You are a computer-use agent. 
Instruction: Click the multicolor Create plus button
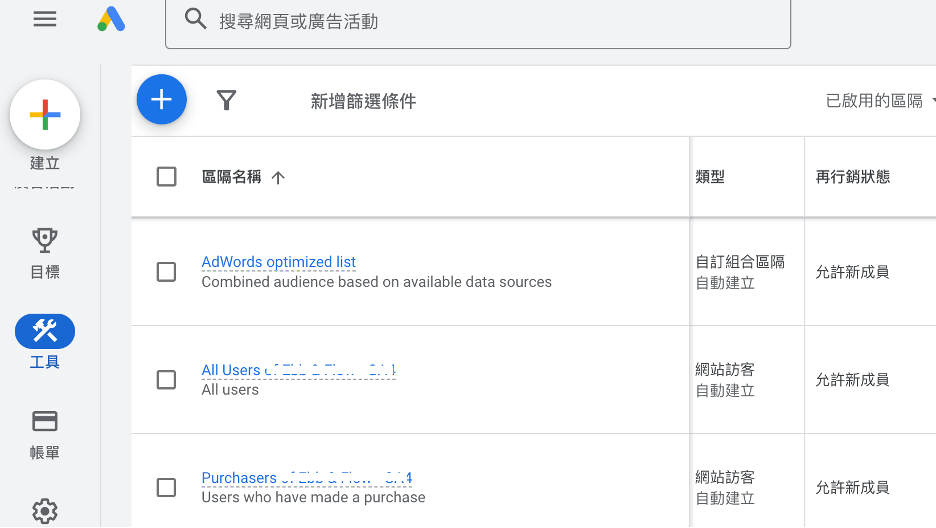(x=45, y=115)
